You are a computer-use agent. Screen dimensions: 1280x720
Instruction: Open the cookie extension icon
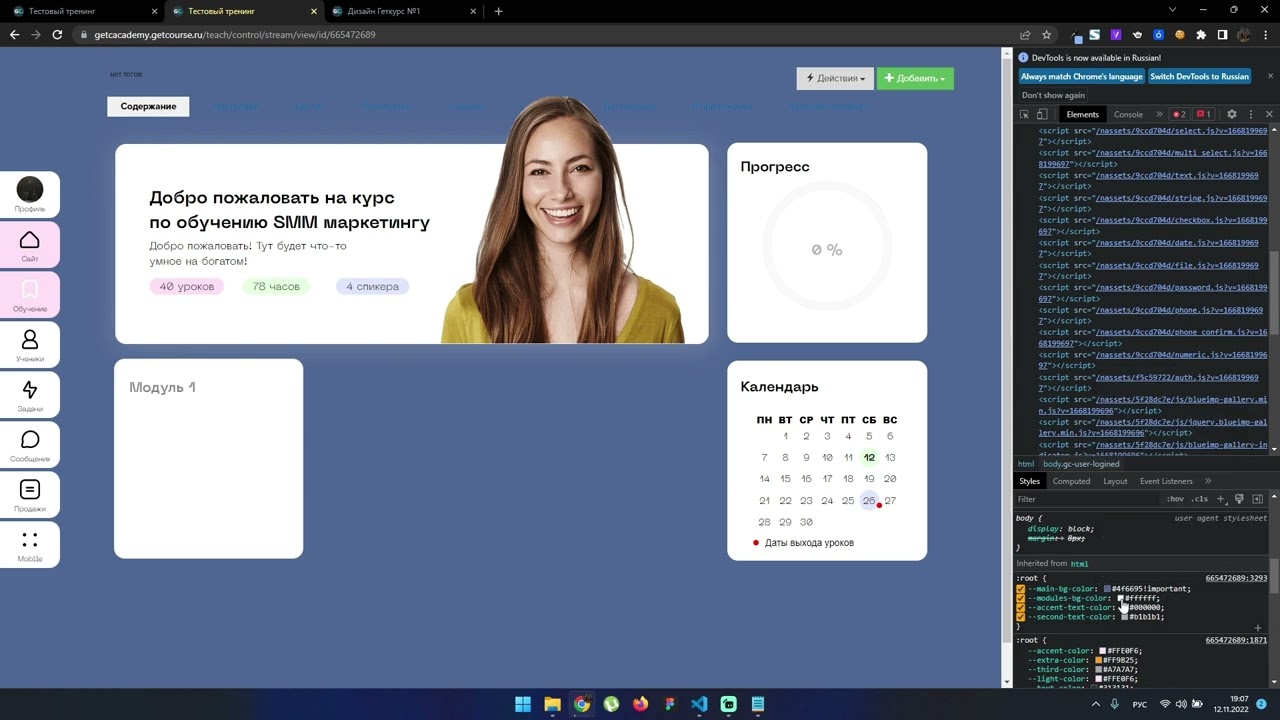click(1180, 35)
